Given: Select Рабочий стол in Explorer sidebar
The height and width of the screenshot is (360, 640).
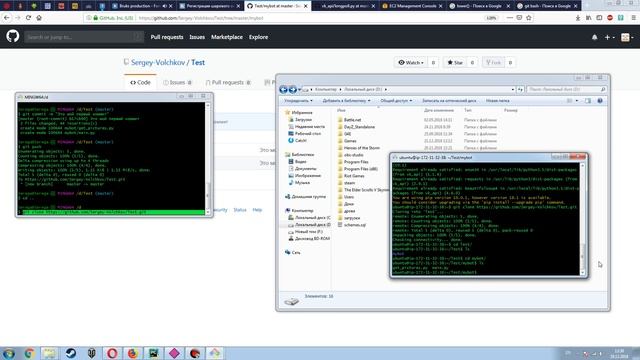Looking at the screenshot, I should 308,133.
